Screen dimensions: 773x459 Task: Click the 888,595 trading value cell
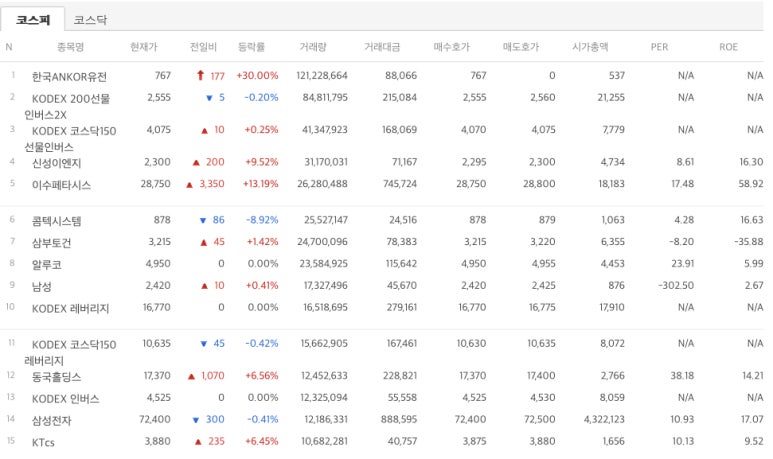(x=399, y=420)
